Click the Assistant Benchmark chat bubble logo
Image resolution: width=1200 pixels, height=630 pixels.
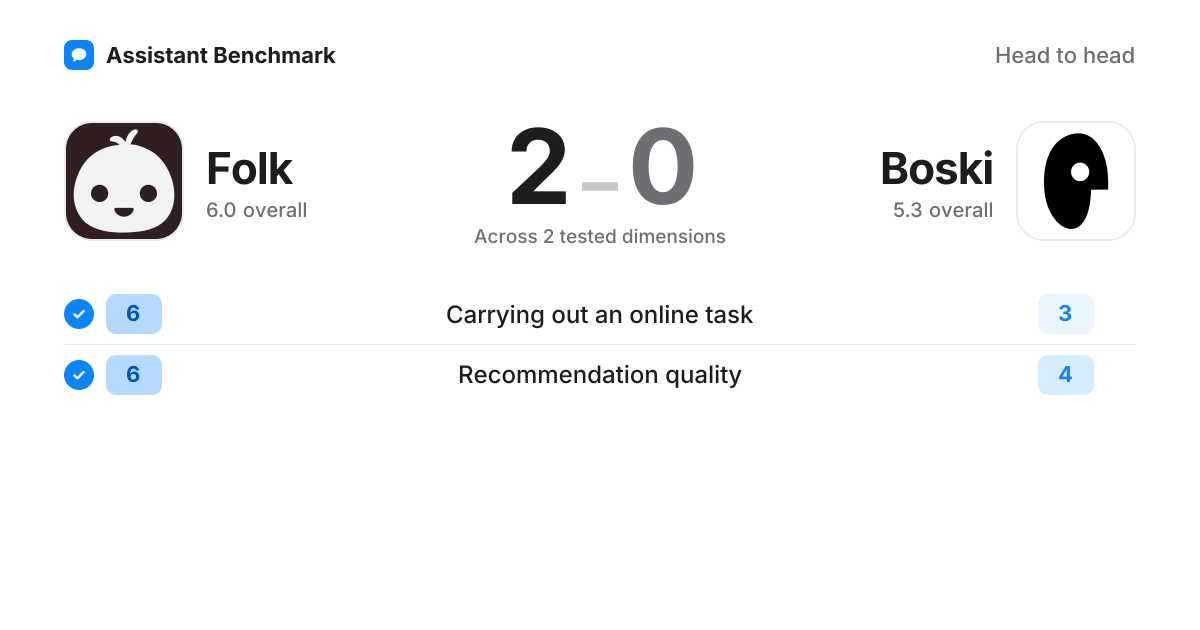point(79,55)
